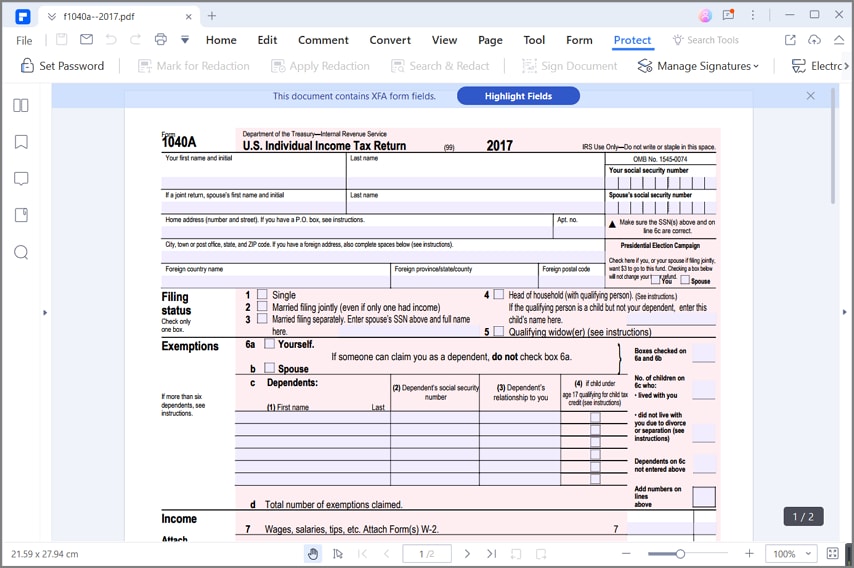854x568 pixels.
Task: Open the more options vertical dots menu
Action: (x=753, y=15)
